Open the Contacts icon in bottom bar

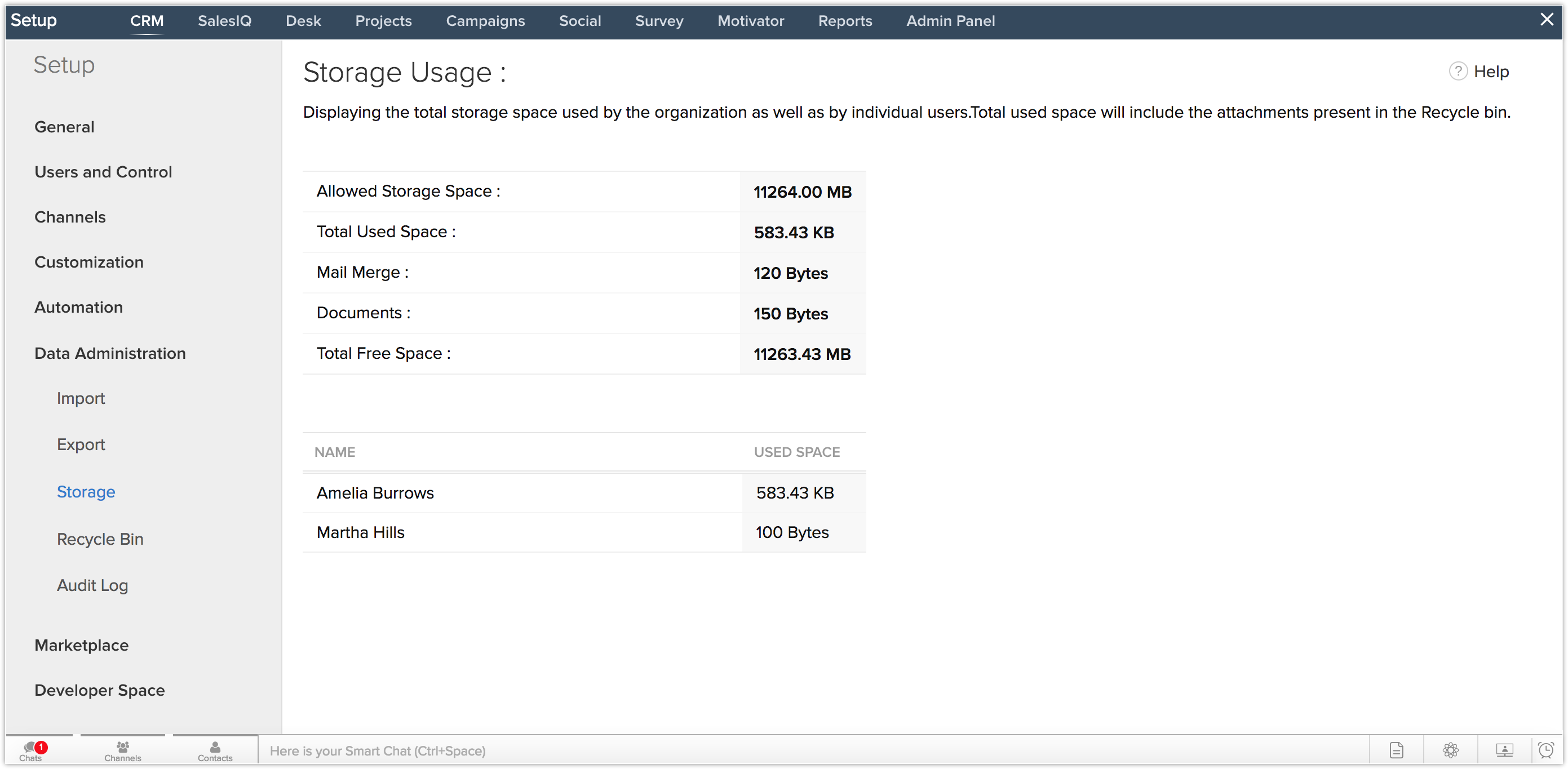click(x=215, y=749)
